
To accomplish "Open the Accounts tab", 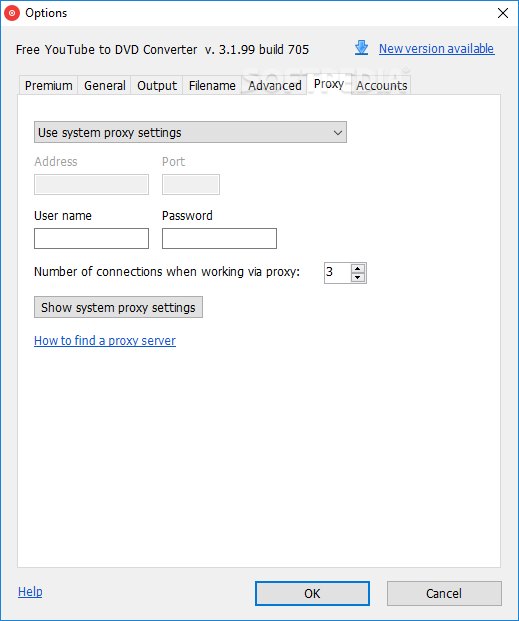I will tap(381, 85).
